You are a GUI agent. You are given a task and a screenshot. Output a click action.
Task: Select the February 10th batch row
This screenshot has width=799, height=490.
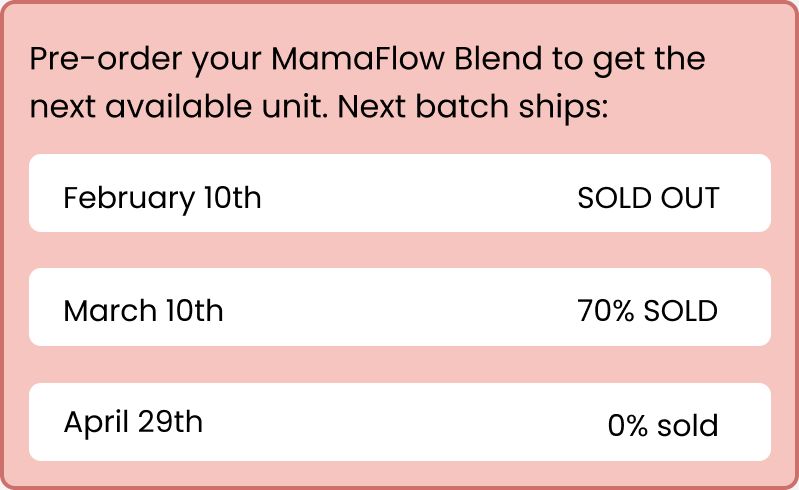[x=400, y=193]
